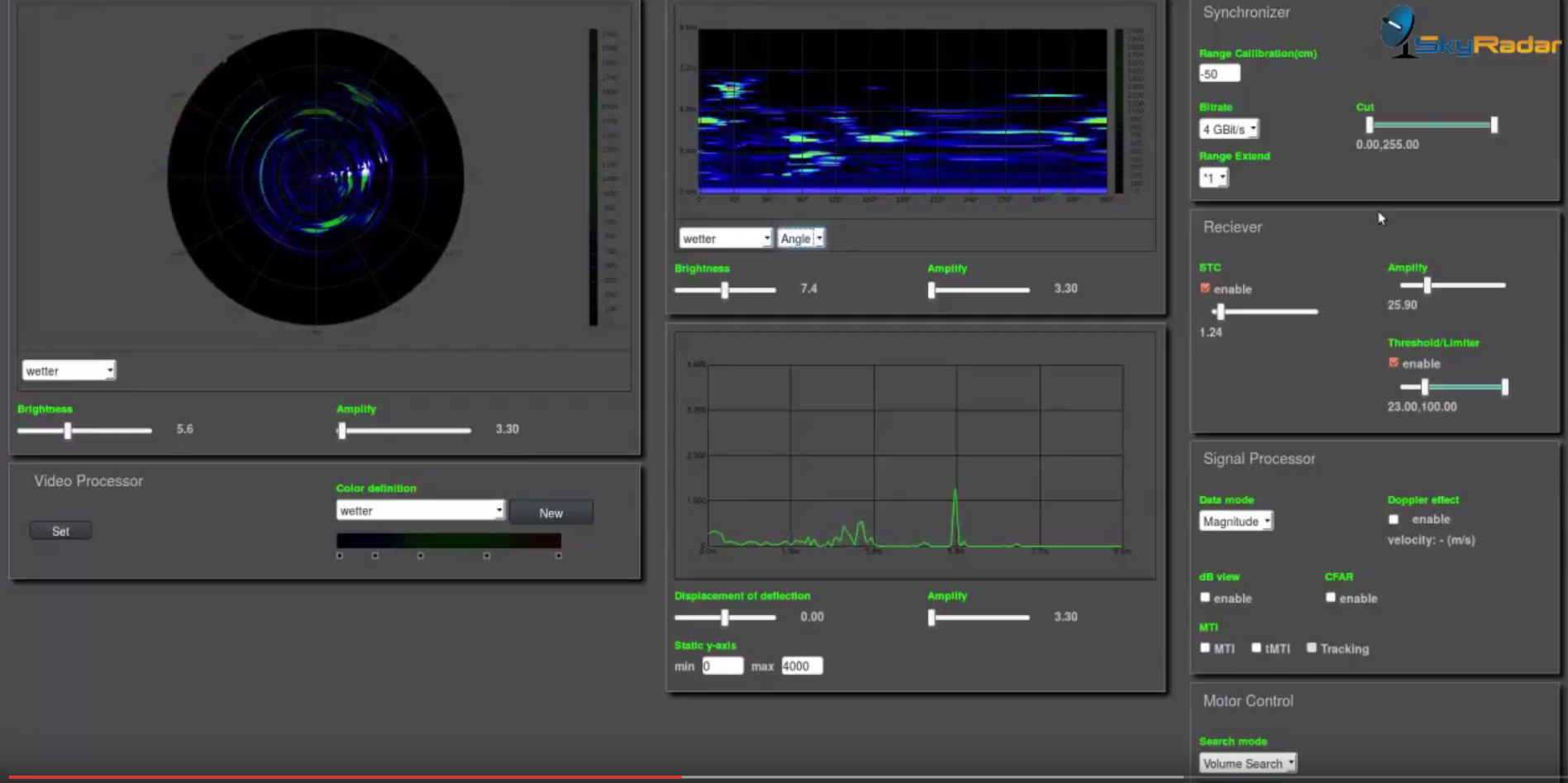Enable the Tracking checkbox

1312,648
